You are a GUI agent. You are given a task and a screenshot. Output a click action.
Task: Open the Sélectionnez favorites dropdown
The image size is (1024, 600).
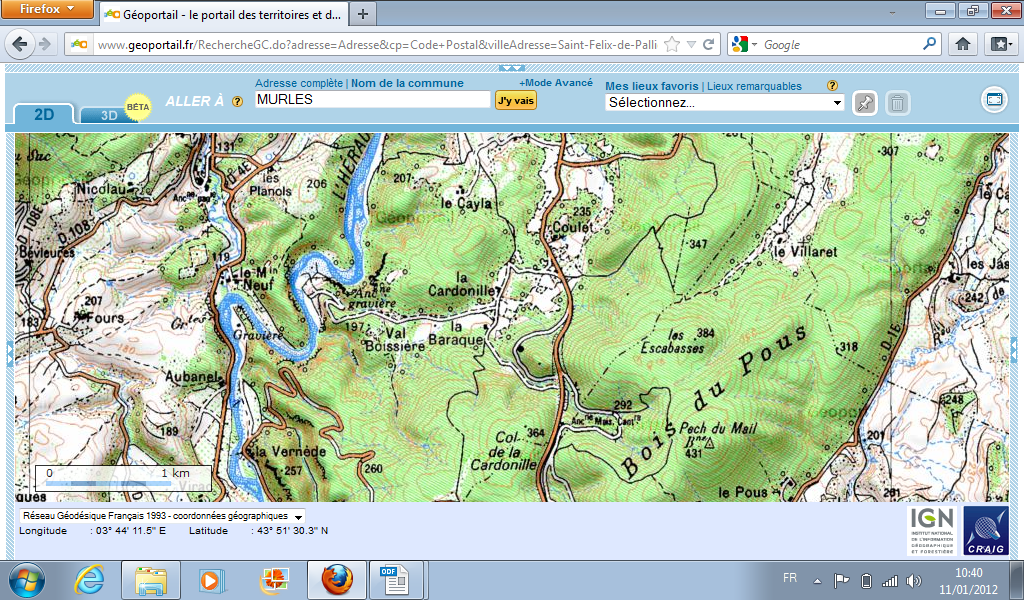tap(725, 102)
